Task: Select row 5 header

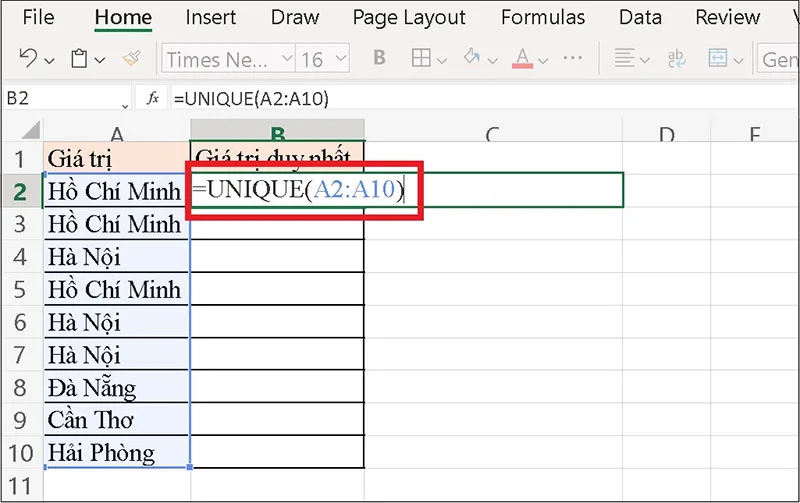Action: click(21, 289)
